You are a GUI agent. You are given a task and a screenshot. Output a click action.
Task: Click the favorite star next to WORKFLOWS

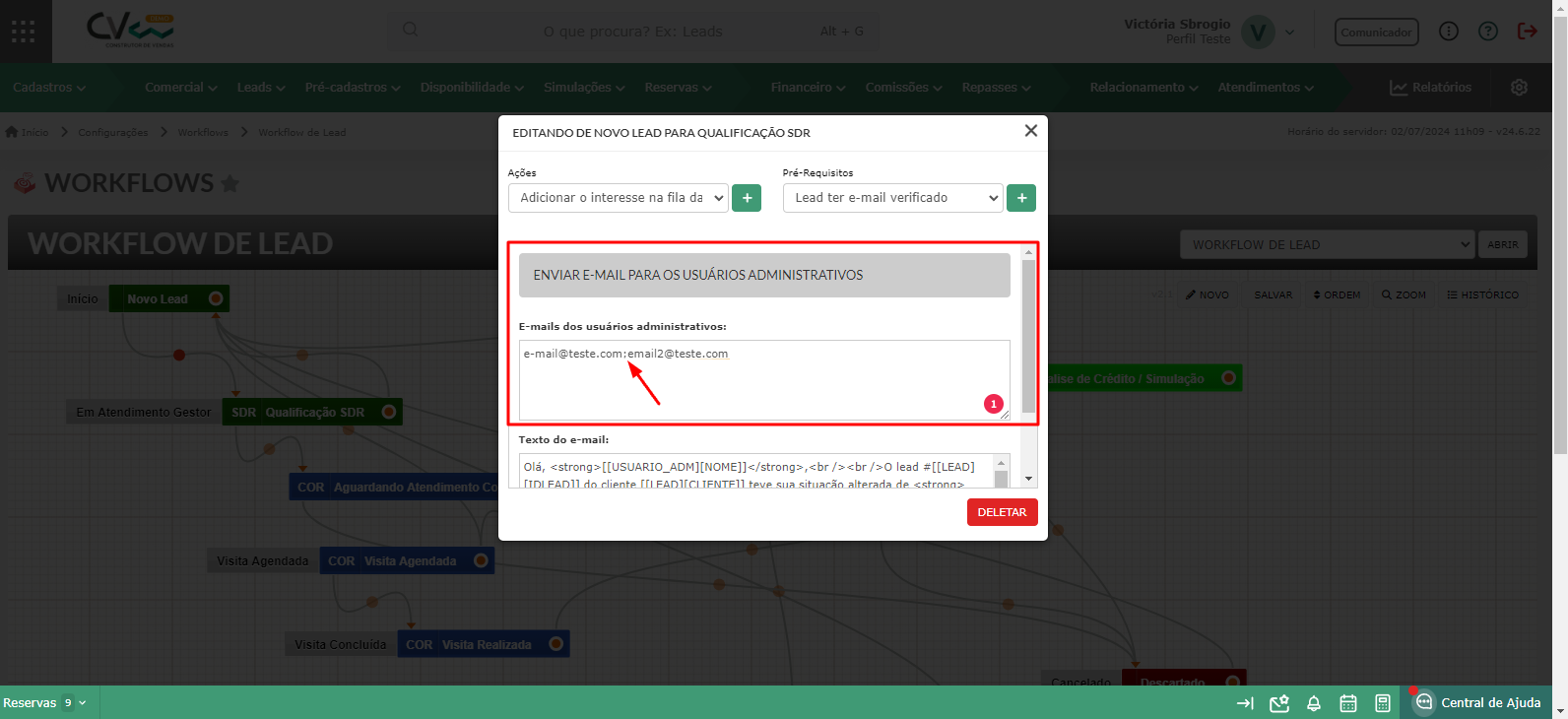click(x=230, y=183)
